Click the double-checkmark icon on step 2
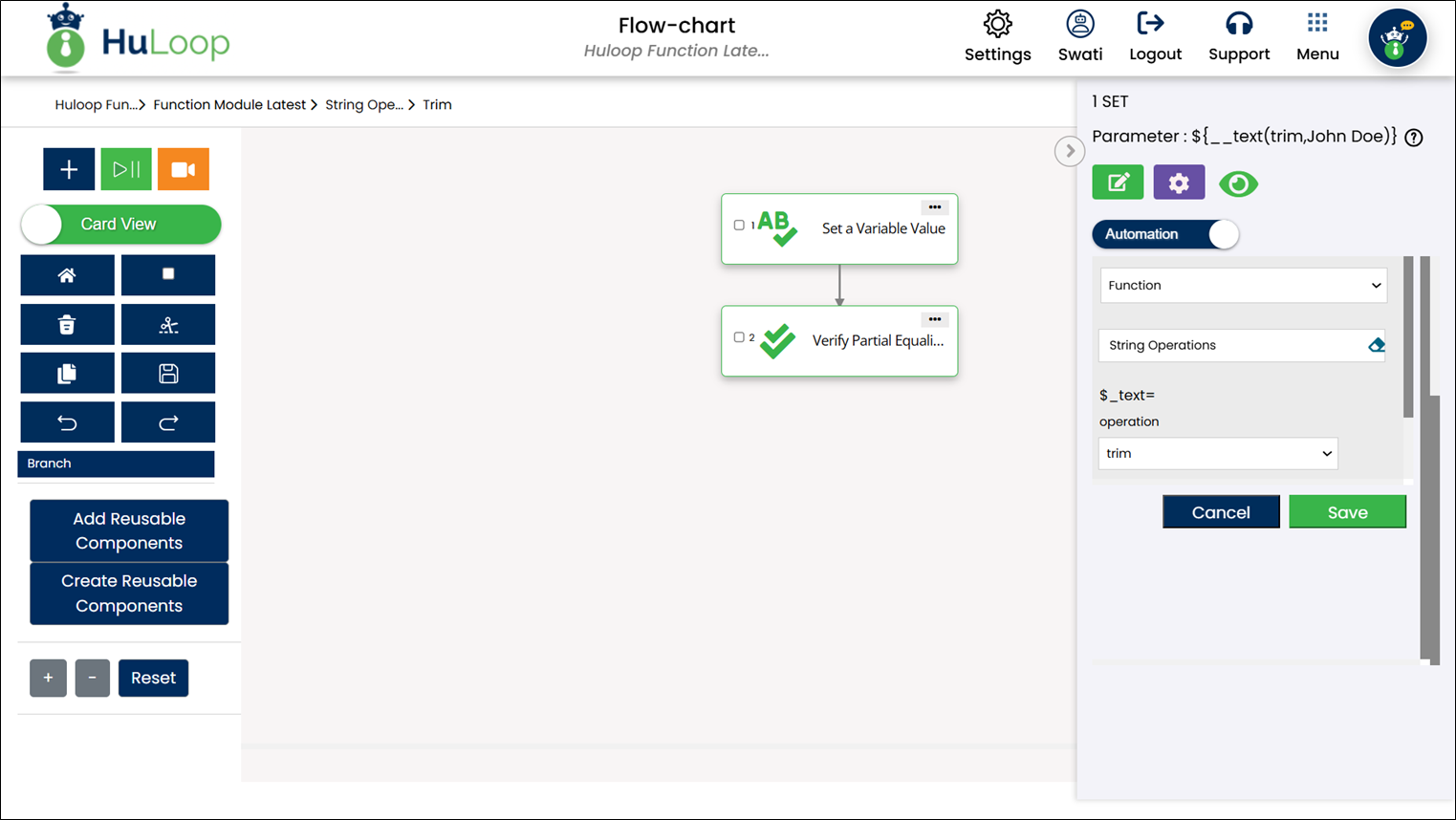Screen dimensions: 1456x820 pos(777,341)
